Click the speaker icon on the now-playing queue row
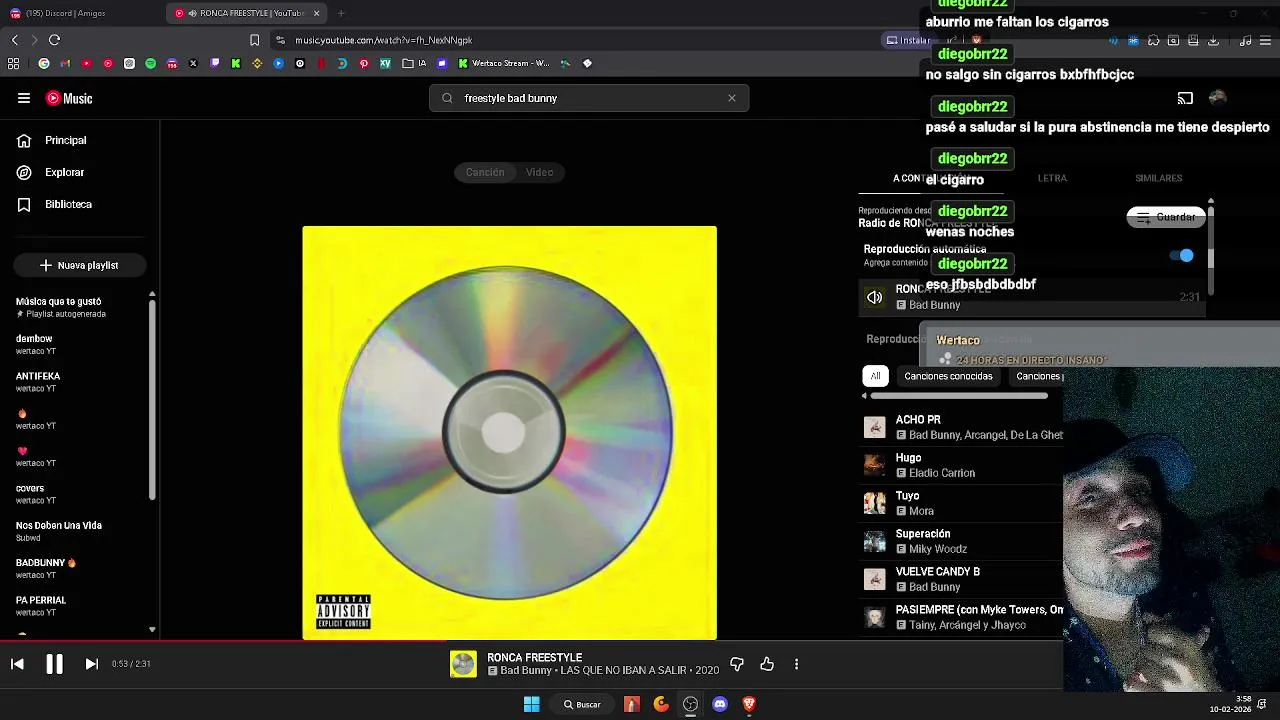 (x=875, y=297)
